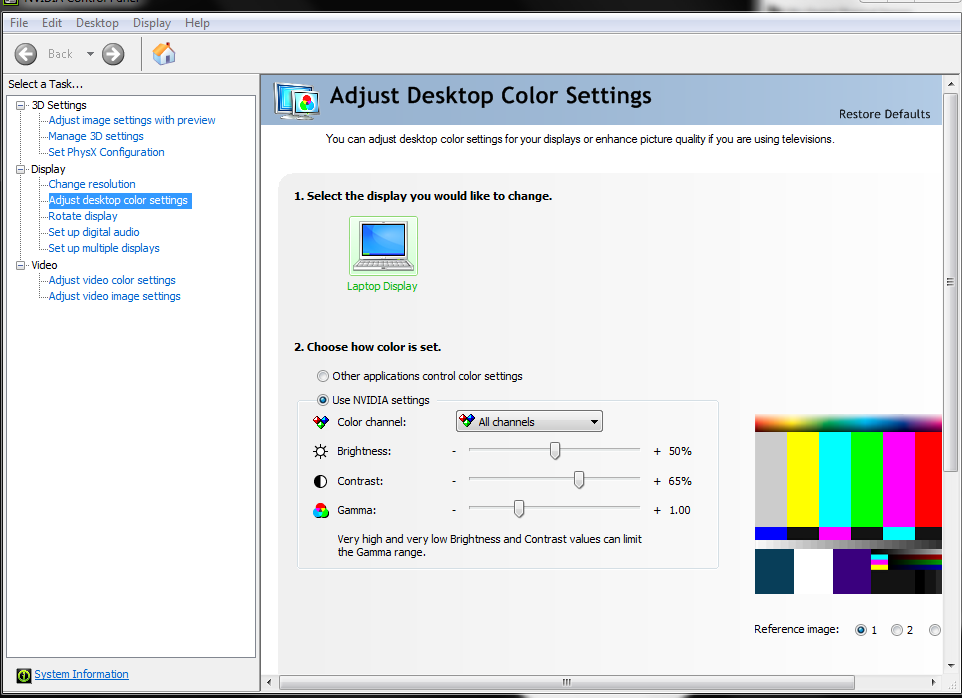Click the 3D Settings tree label

[59, 105]
